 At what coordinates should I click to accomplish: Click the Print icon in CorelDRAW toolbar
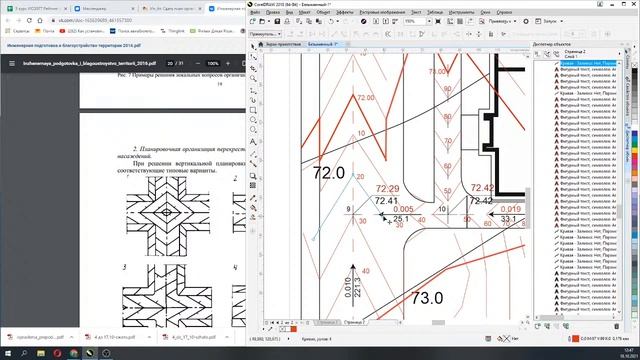click(287, 21)
